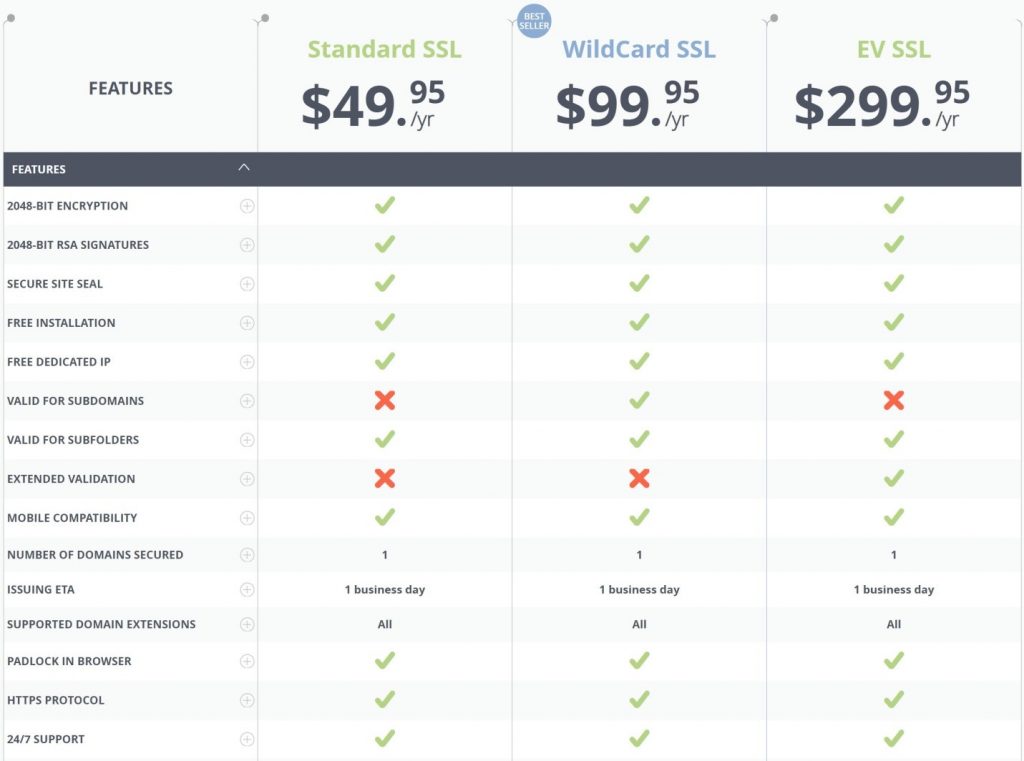Show details for Valid for Subdomains

tap(247, 400)
